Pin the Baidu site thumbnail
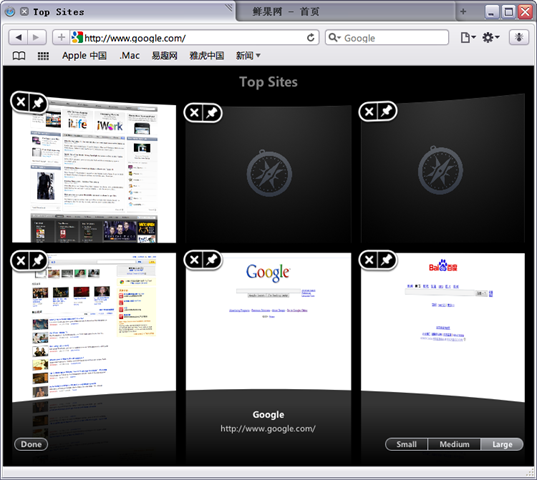 point(387,260)
